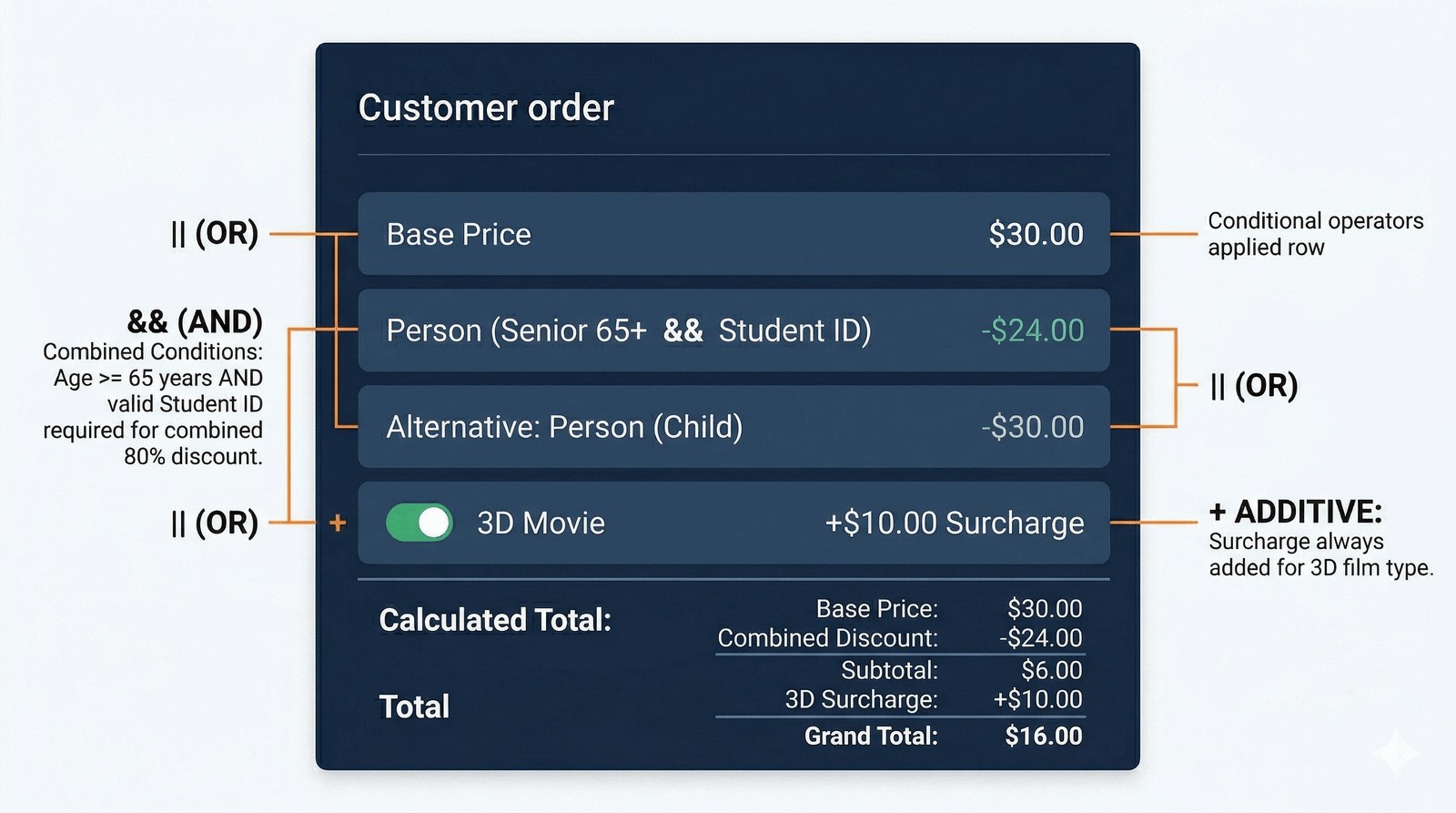Click the Combined Discount line in the summary

point(827,638)
